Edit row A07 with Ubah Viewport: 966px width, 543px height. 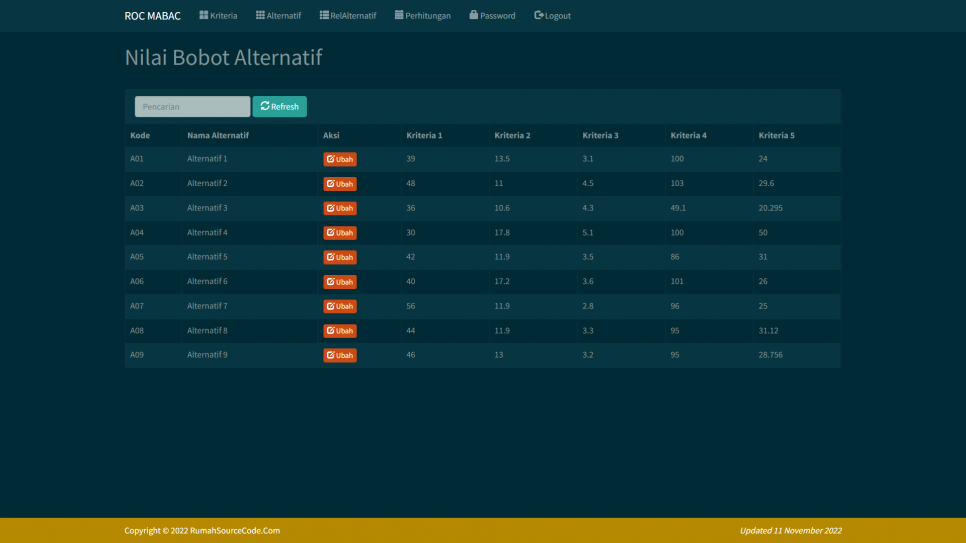340,306
